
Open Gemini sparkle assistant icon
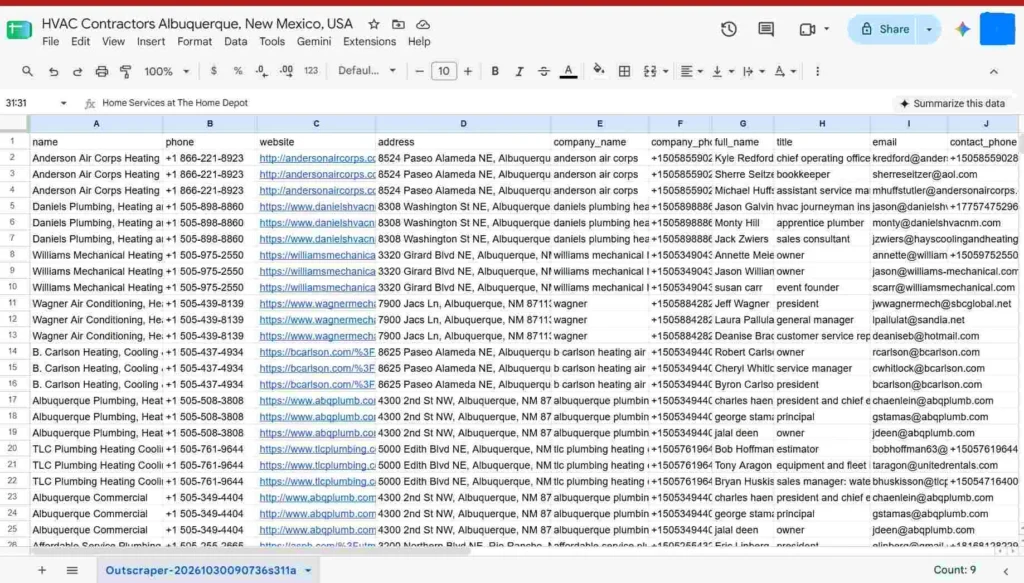point(963,29)
